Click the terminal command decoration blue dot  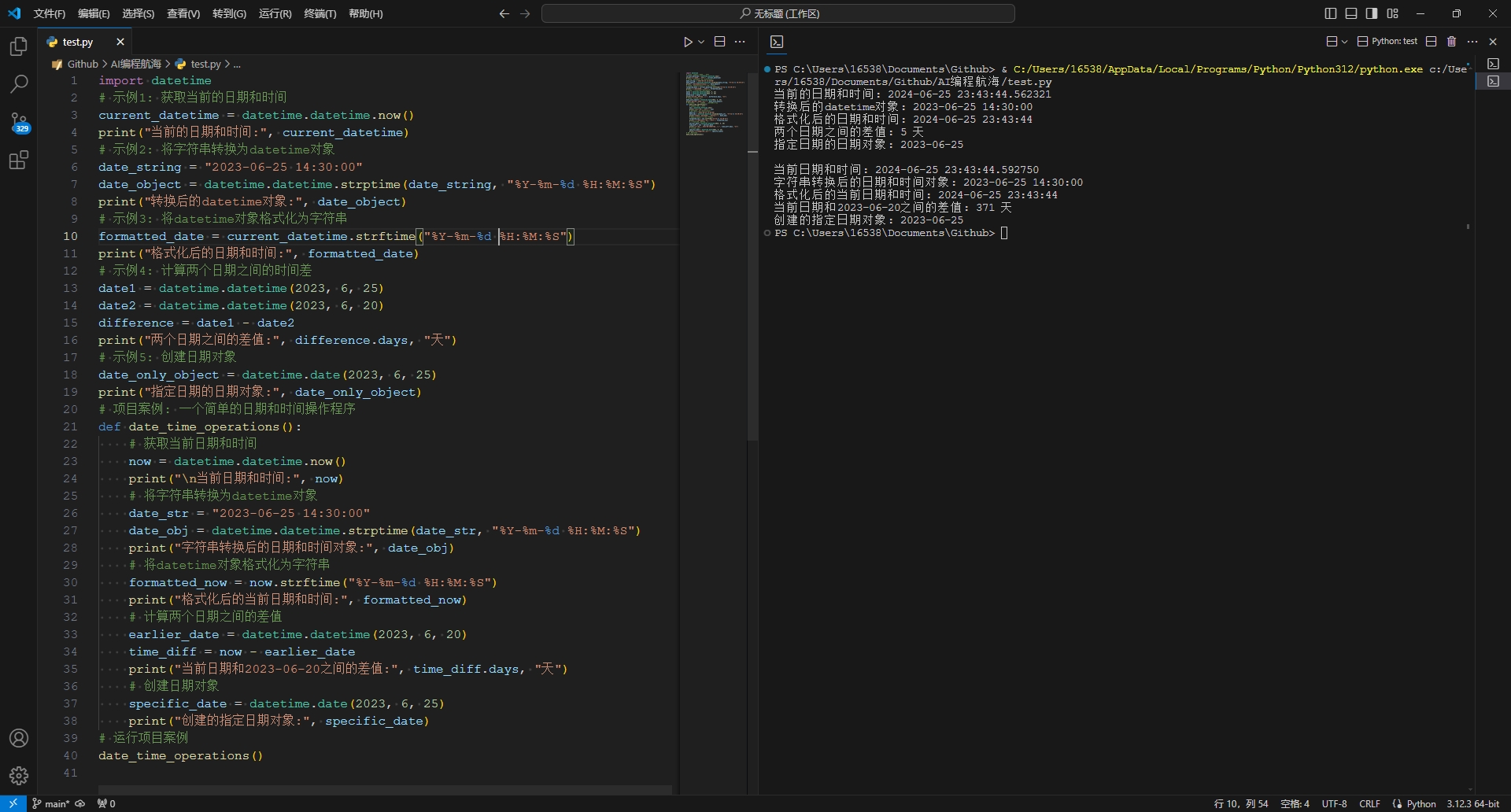767,69
